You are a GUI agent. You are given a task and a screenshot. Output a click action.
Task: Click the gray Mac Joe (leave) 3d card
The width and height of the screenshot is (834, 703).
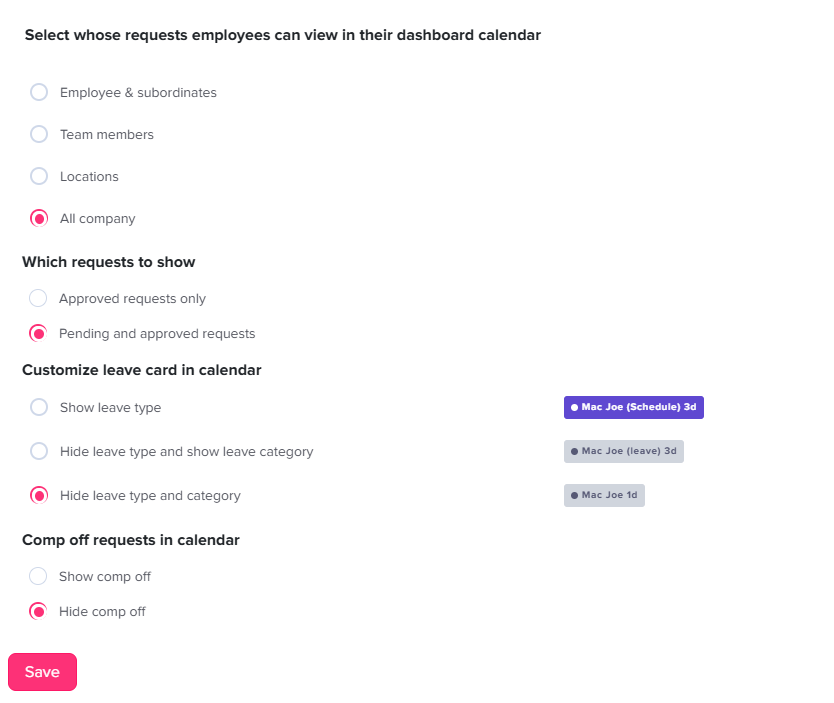pyautogui.click(x=624, y=451)
